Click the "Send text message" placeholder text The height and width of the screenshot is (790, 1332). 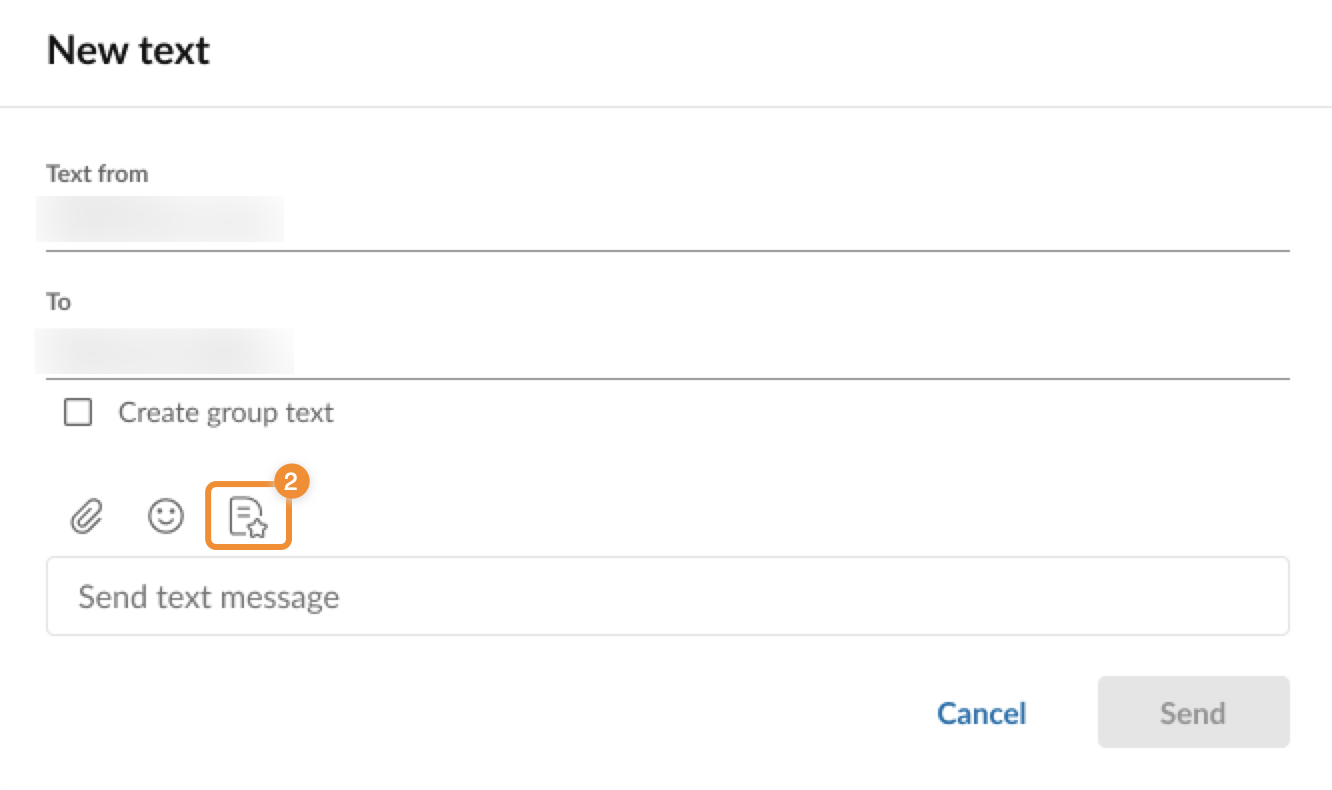[x=209, y=597]
